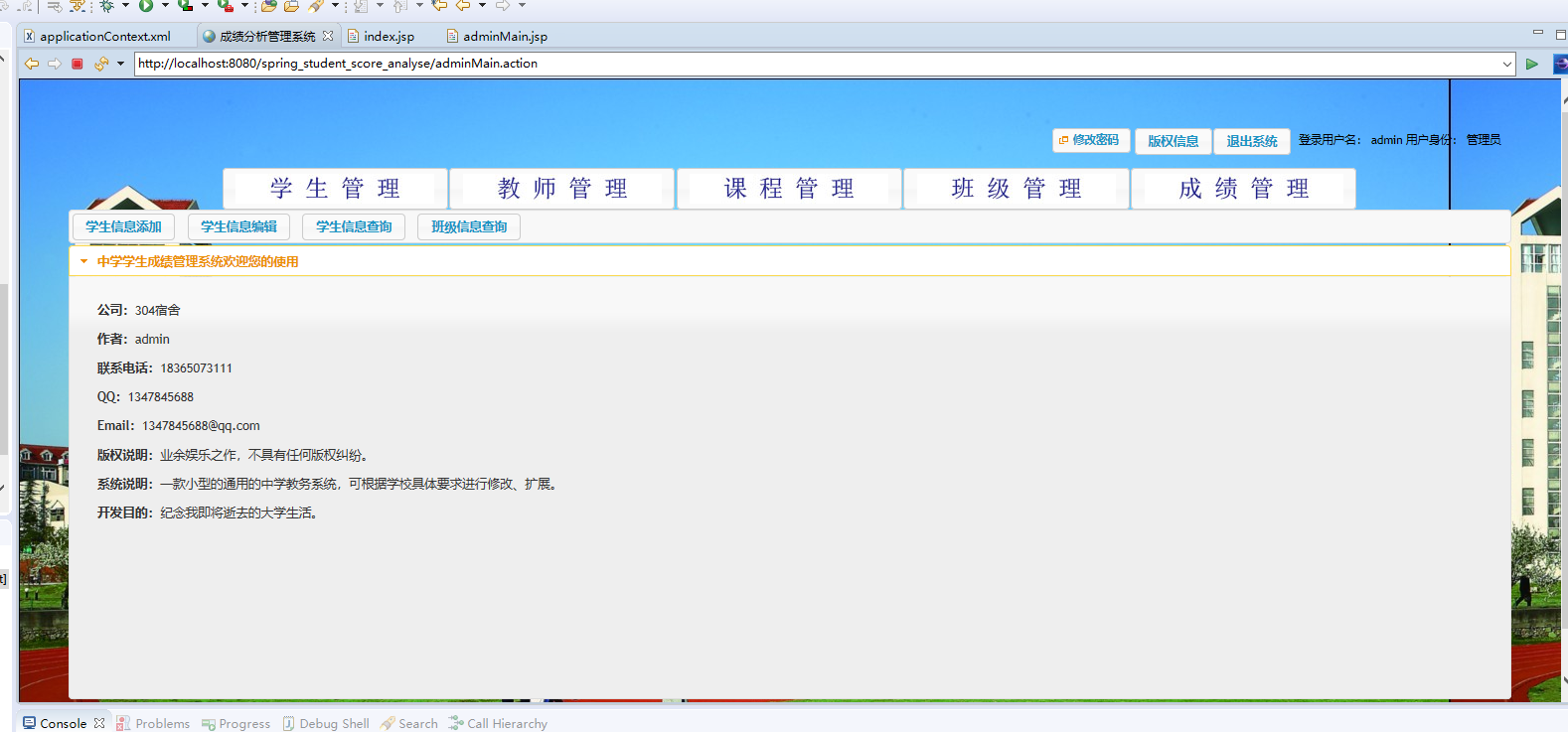Image resolution: width=1568 pixels, height=732 pixels.
Task: Expand the URL history dropdown
Action: click(x=1506, y=64)
